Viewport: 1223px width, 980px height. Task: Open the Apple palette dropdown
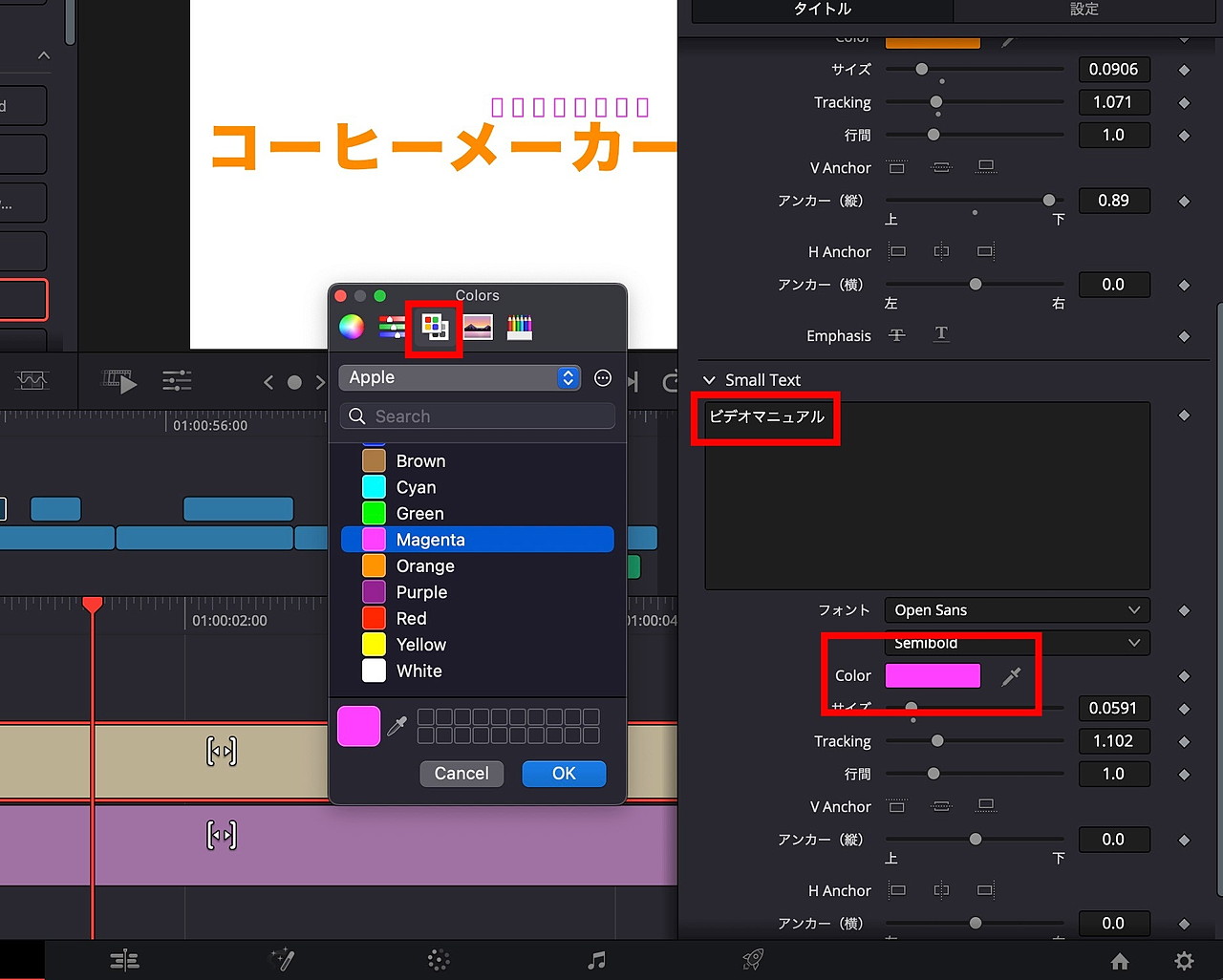click(x=459, y=377)
